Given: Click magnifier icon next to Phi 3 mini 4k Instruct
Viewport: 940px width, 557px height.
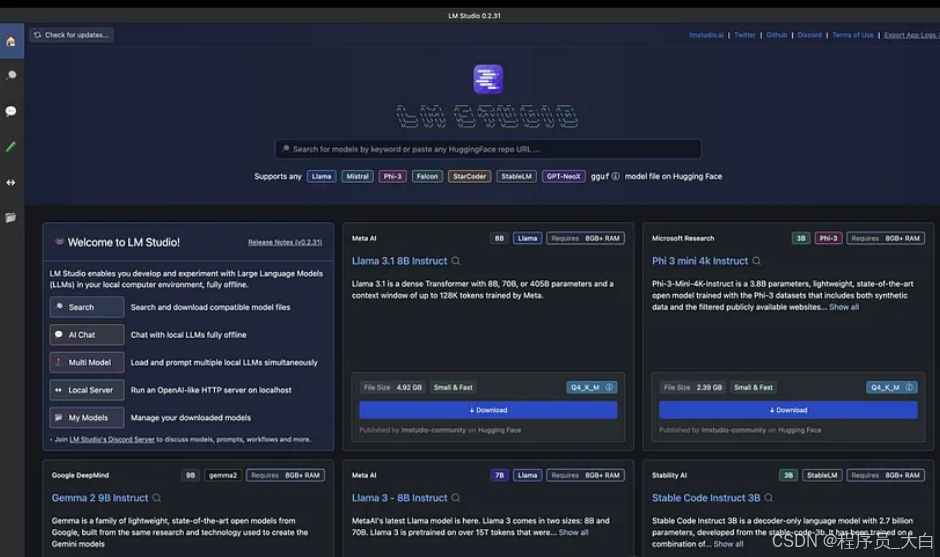Looking at the screenshot, I should pos(757,261).
